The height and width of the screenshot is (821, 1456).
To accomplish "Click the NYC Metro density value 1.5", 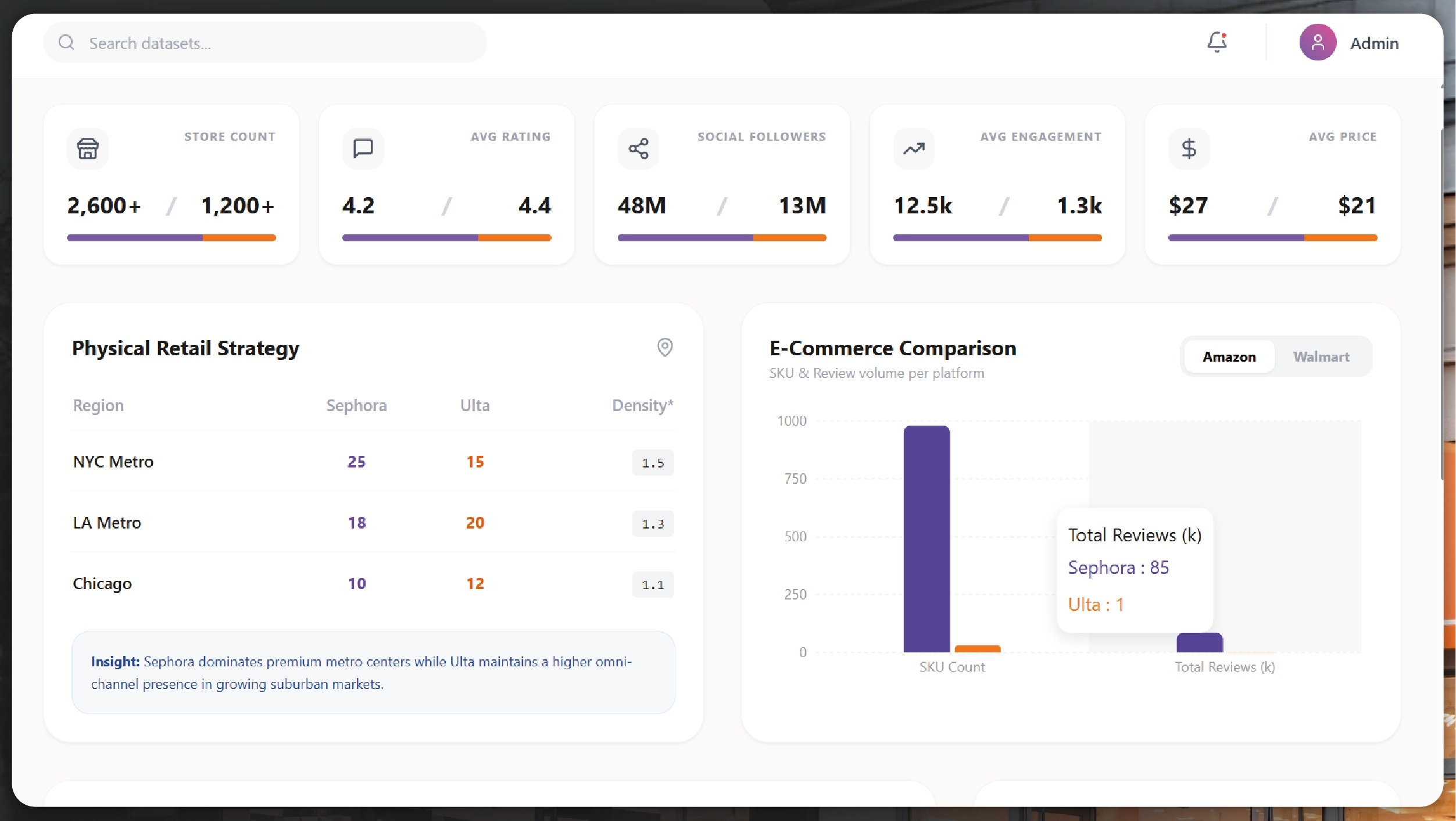I will pos(653,463).
